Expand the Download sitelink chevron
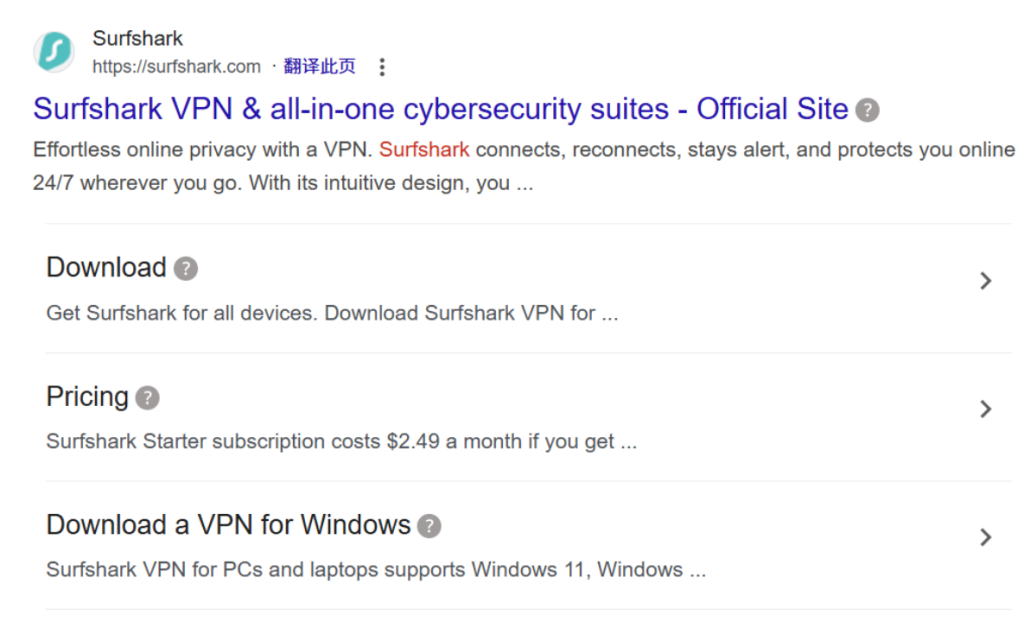The height and width of the screenshot is (622, 1024). (x=985, y=281)
